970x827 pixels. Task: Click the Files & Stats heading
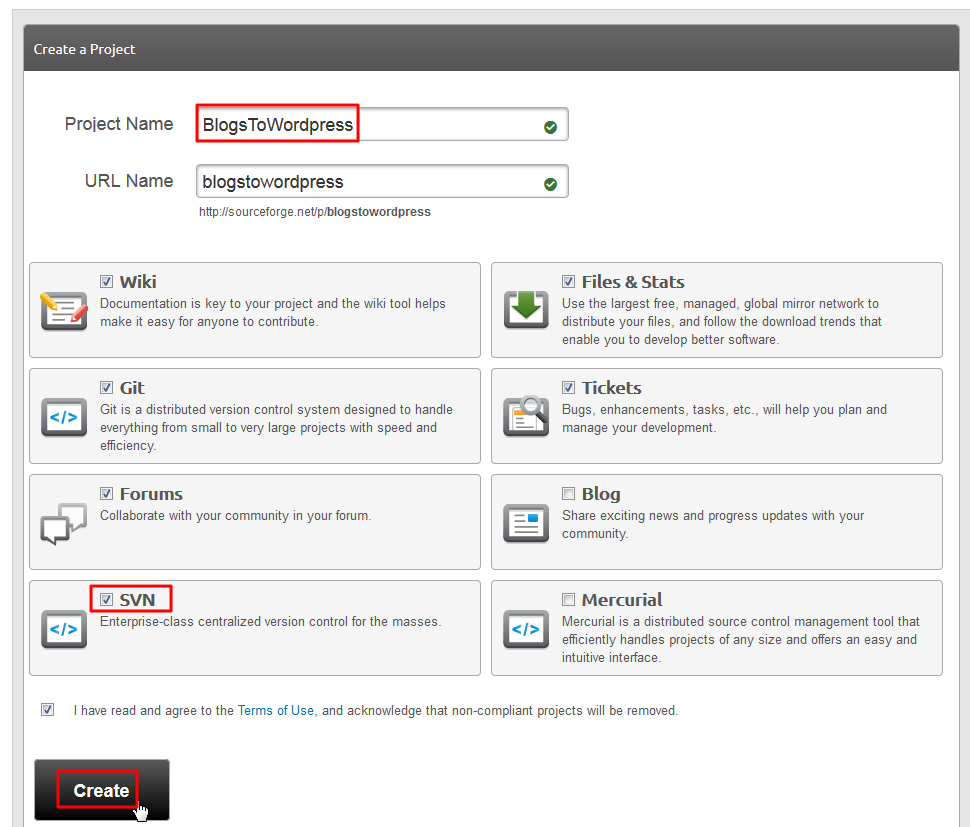click(x=633, y=282)
